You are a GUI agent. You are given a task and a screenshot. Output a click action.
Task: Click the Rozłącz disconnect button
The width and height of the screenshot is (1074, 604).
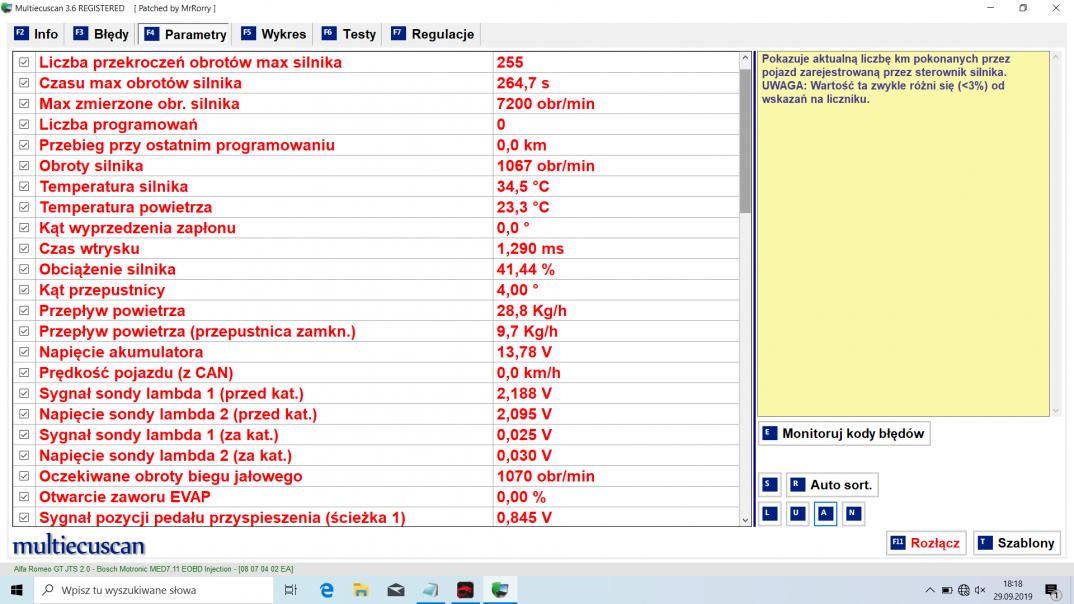pos(925,543)
